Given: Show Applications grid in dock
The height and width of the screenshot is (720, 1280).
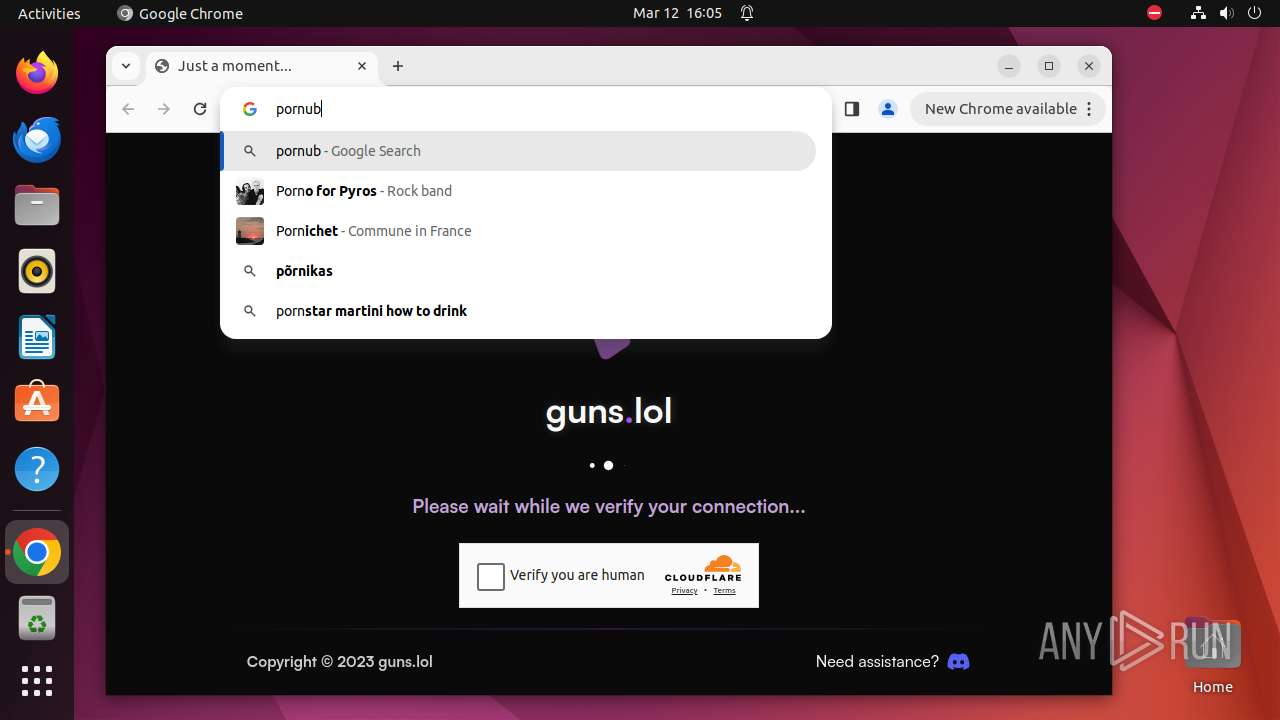Looking at the screenshot, I should pyautogui.click(x=37, y=681).
